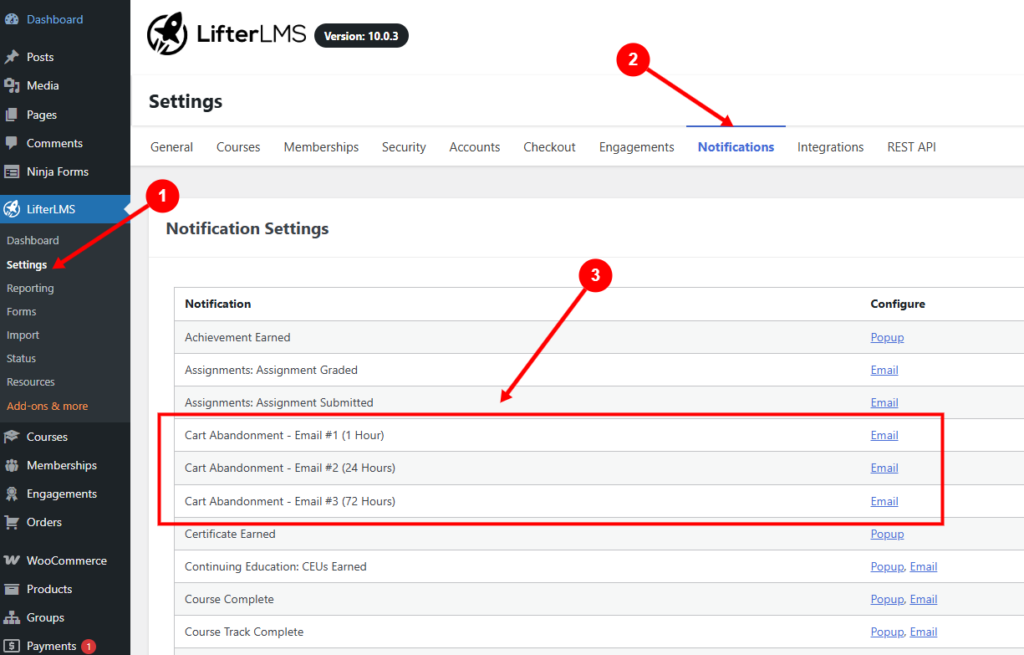
Task: Click the Pages document icon
Action: pos(11,115)
